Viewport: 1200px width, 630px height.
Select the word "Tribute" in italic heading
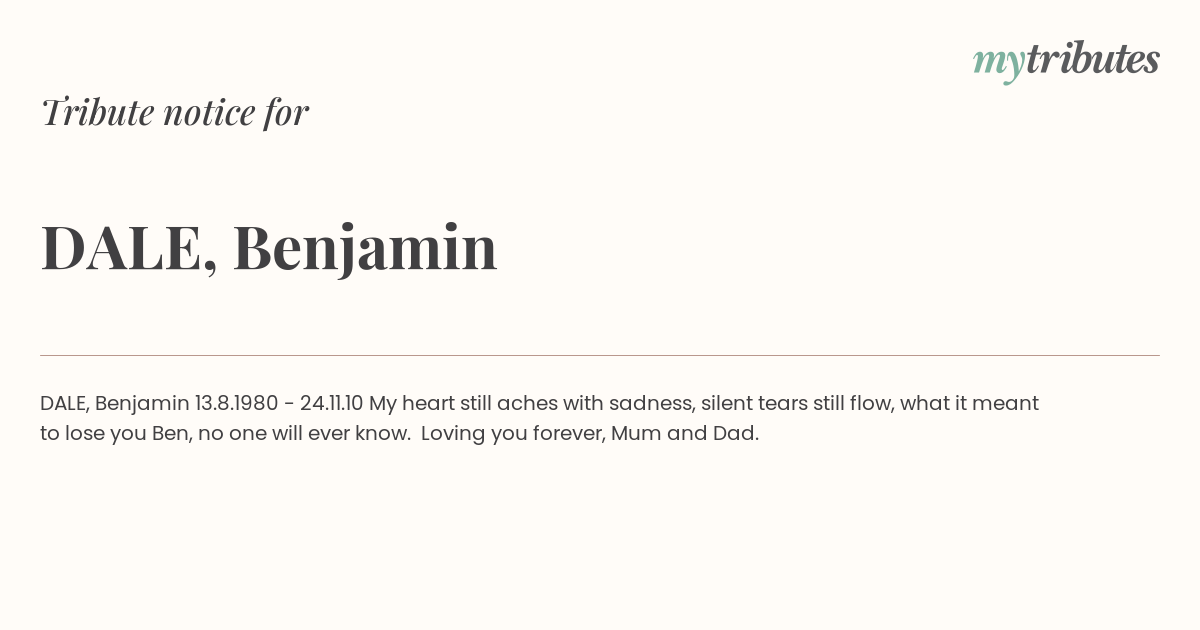(98, 112)
